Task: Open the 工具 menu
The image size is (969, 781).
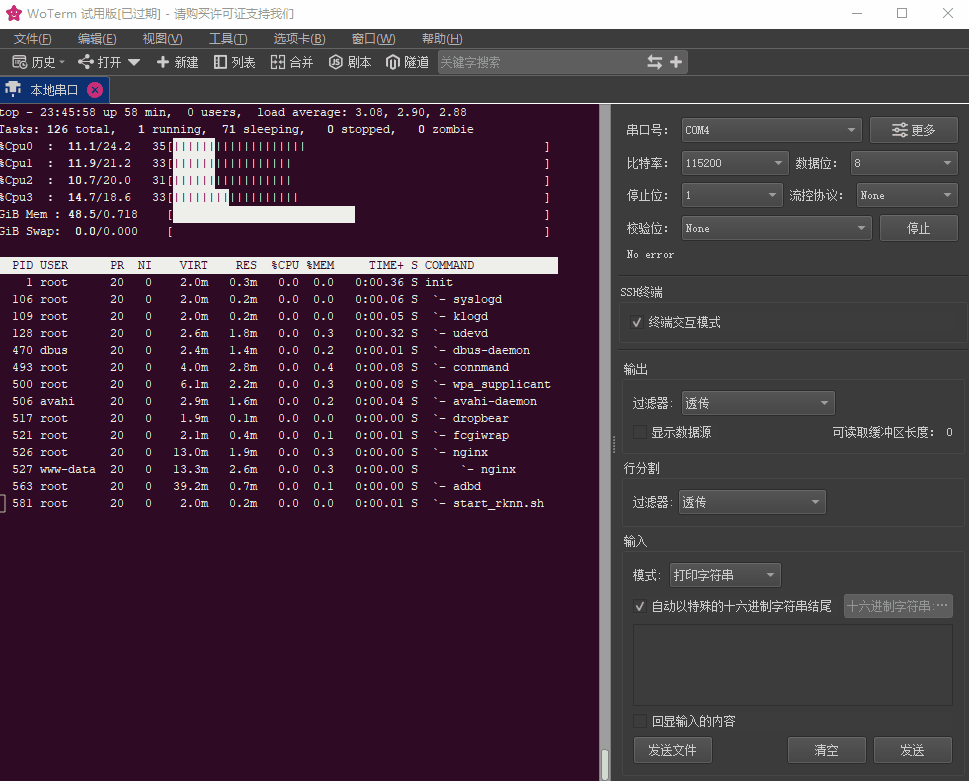Action: coord(227,38)
